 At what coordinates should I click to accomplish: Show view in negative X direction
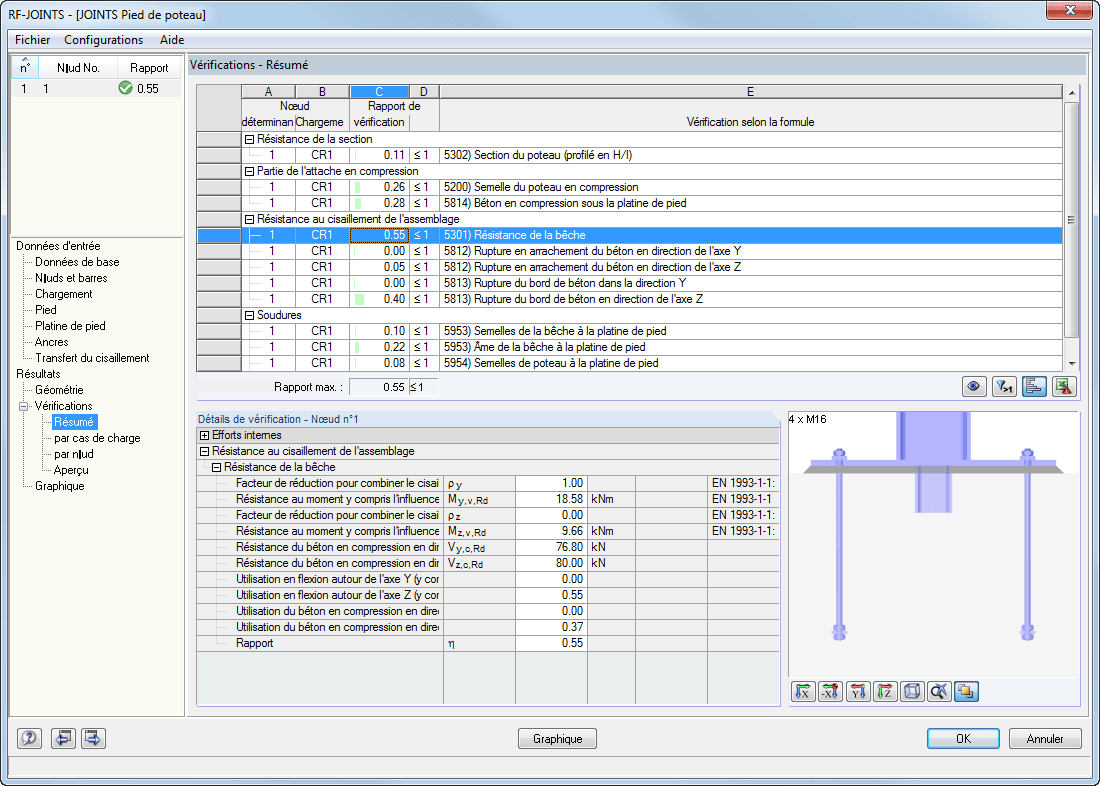[x=831, y=692]
